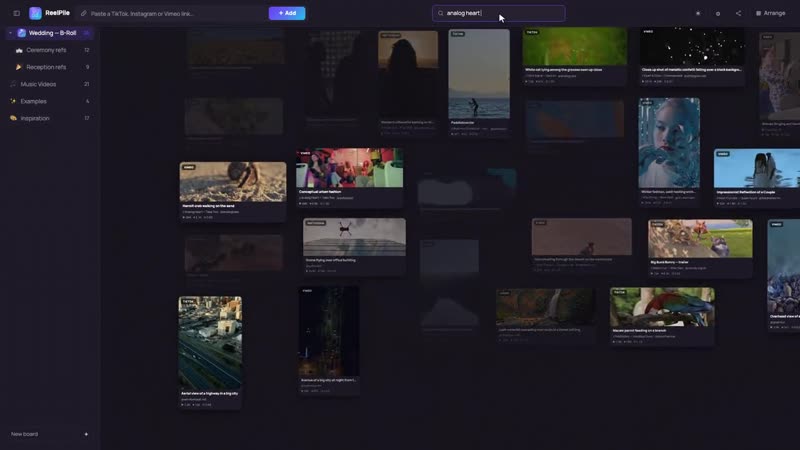Open Ceremony refs board
The height and width of the screenshot is (450, 800).
point(49,50)
